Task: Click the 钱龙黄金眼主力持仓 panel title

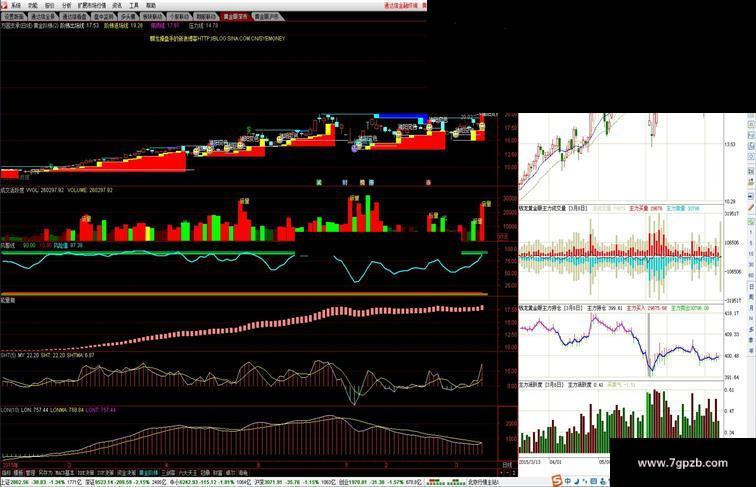Action: pyautogui.click(x=540, y=308)
